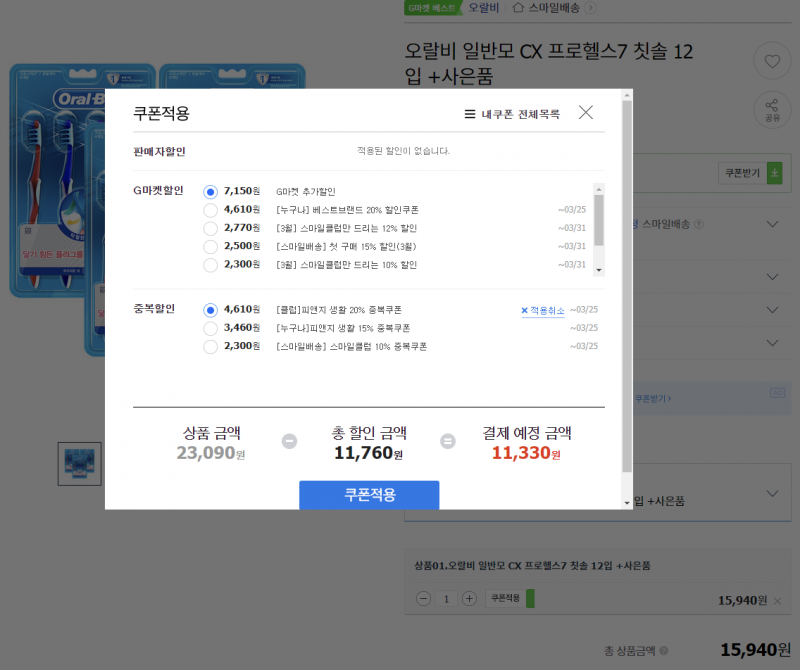Click the G마켓 베스트 badge
The width and height of the screenshot is (800, 670).
[432, 8]
